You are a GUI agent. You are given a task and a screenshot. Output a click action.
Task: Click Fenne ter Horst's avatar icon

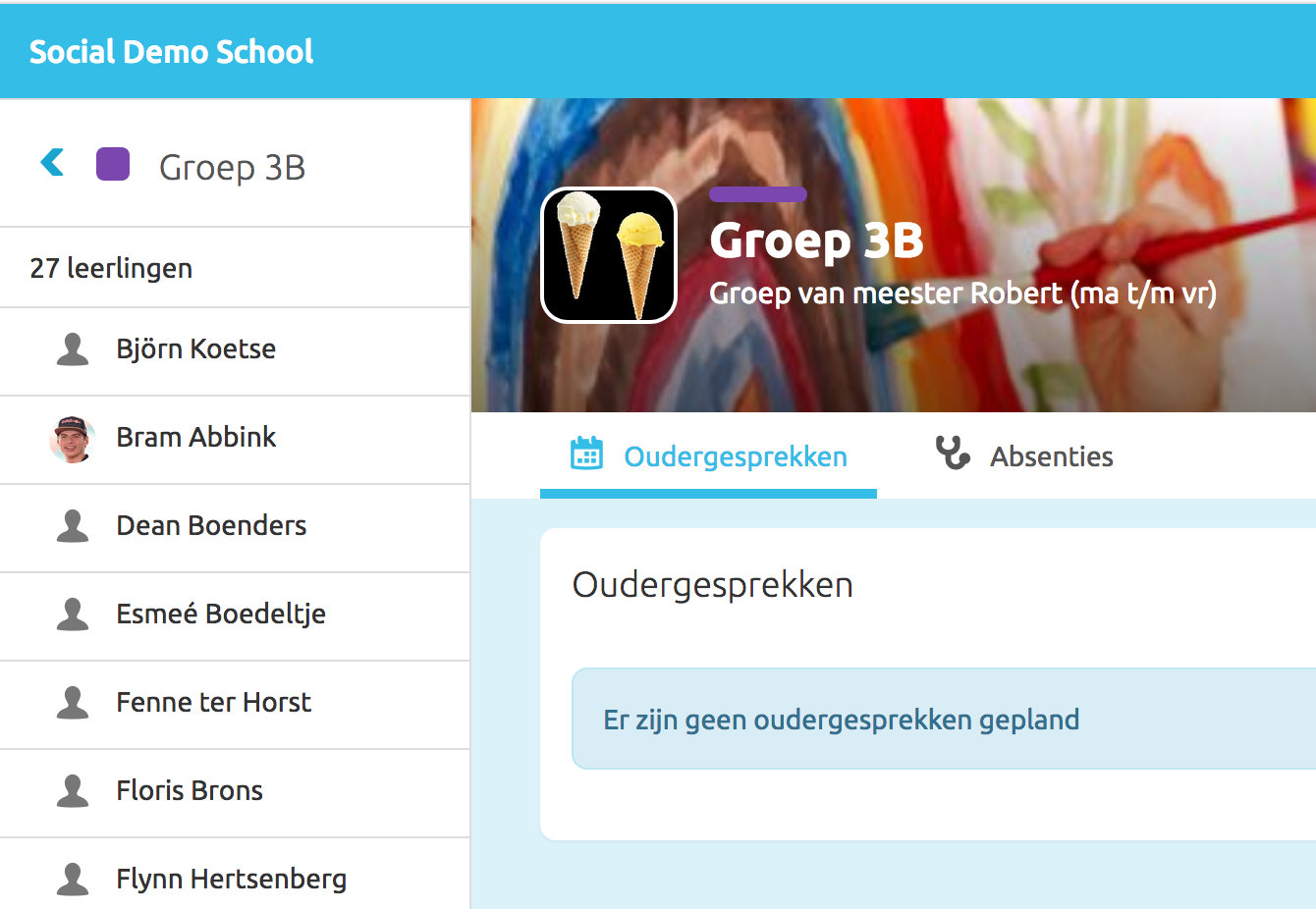[73, 703]
